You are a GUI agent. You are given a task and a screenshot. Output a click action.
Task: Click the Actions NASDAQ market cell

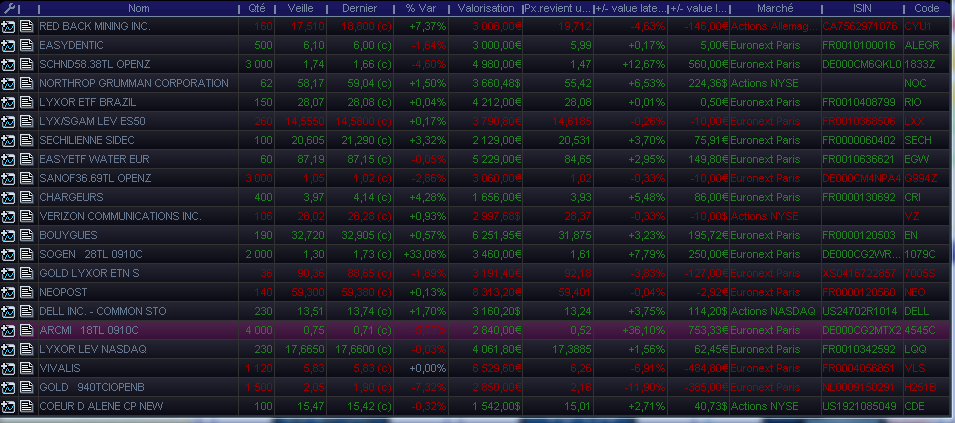pyautogui.click(x=775, y=311)
